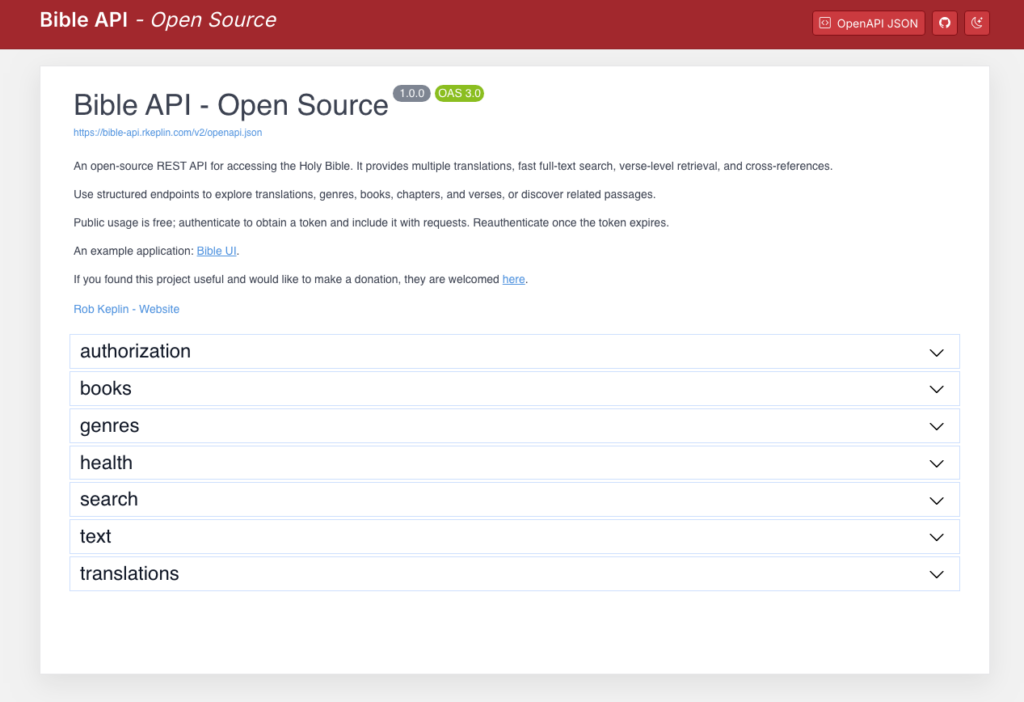This screenshot has height=702, width=1024.
Task: Click the OpenAPI JSON button
Action: click(868, 23)
